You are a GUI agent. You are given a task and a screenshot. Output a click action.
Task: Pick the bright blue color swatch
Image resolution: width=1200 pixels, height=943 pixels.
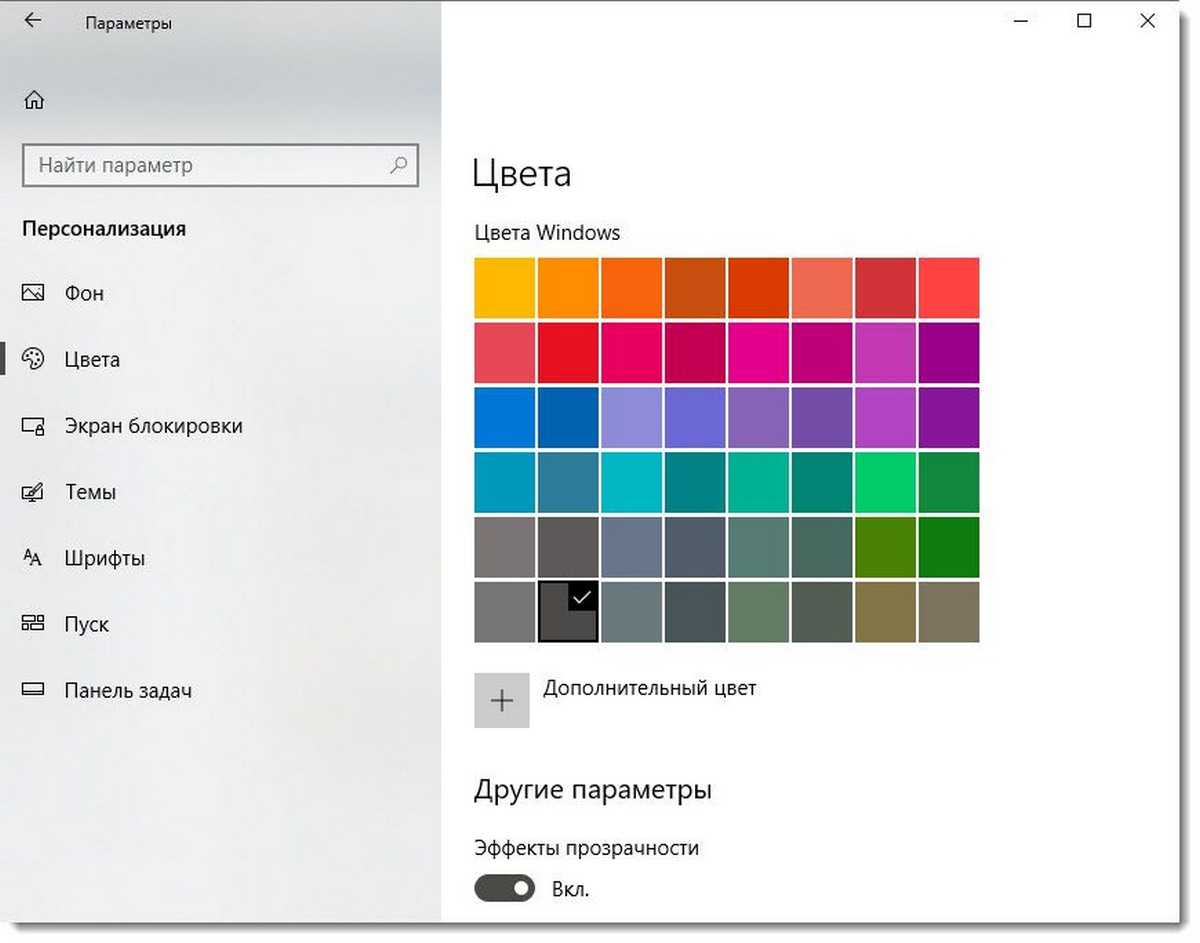pos(504,417)
